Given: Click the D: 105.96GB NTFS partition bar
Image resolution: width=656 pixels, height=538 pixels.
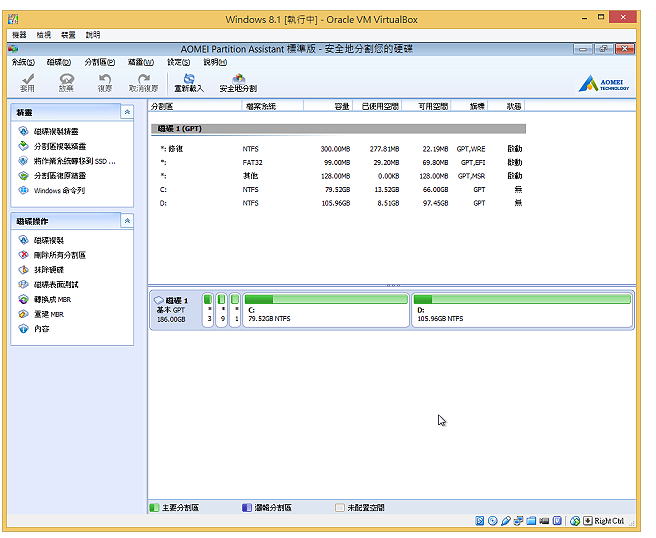Looking at the screenshot, I should [522, 310].
